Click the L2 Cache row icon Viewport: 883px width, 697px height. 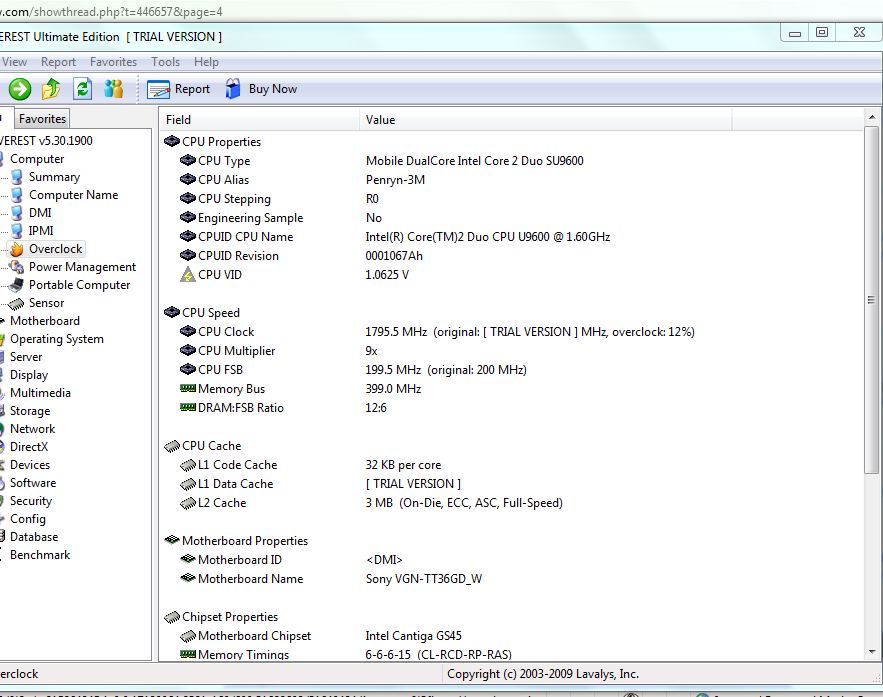point(188,503)
